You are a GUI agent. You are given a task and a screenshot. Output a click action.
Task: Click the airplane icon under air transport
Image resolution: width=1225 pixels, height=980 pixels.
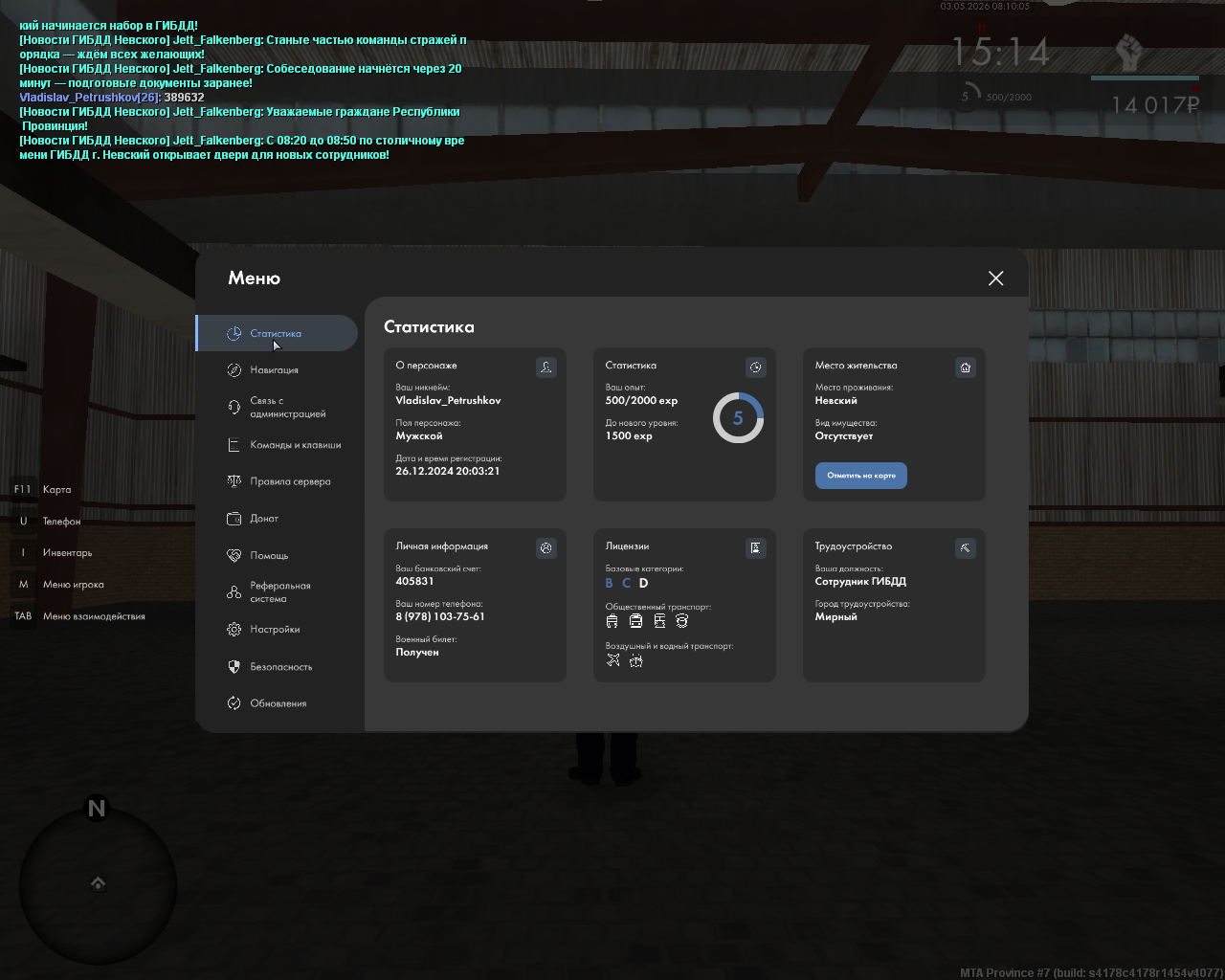pos(612,660)
